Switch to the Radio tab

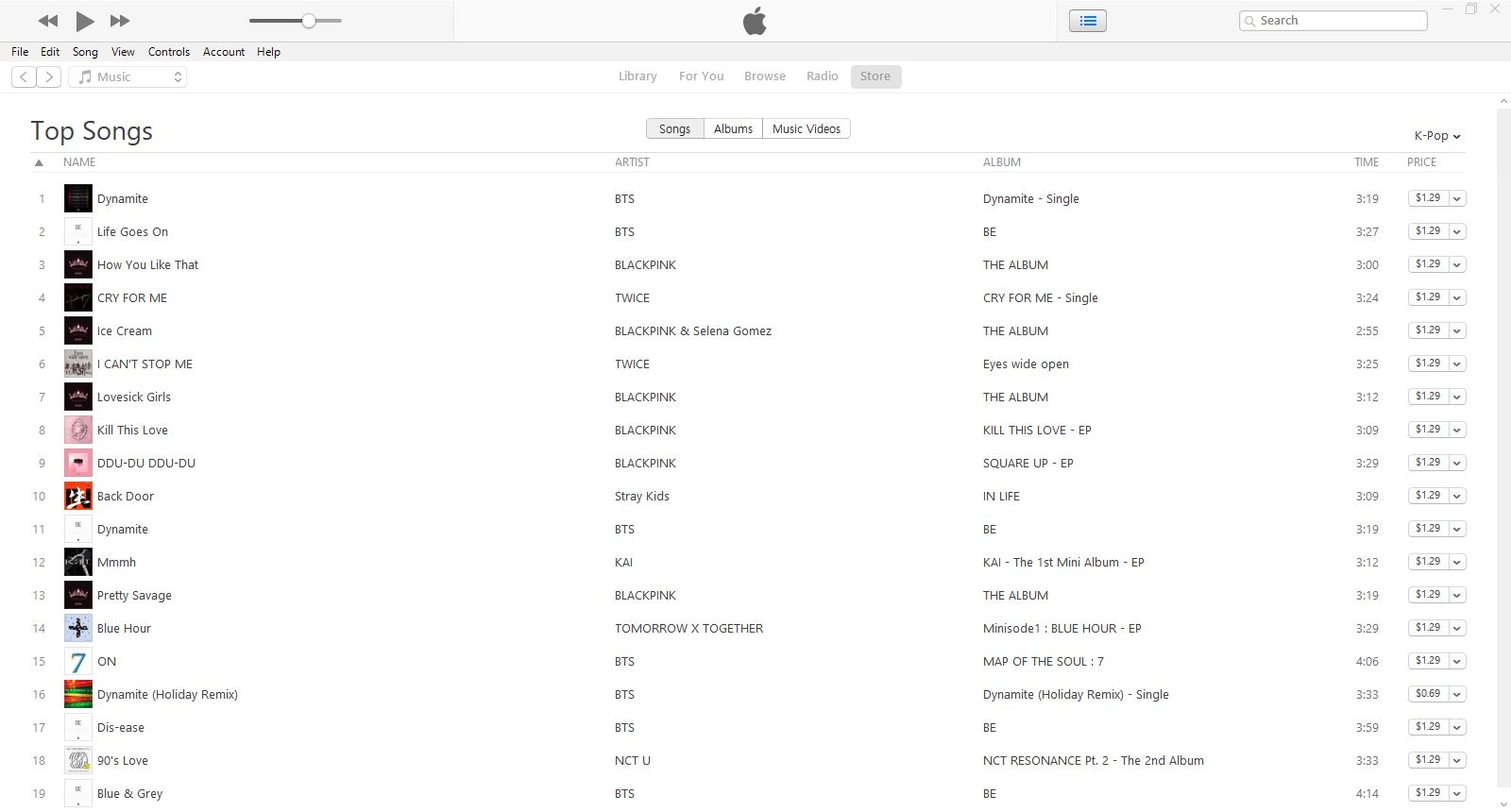coord(823,76)
